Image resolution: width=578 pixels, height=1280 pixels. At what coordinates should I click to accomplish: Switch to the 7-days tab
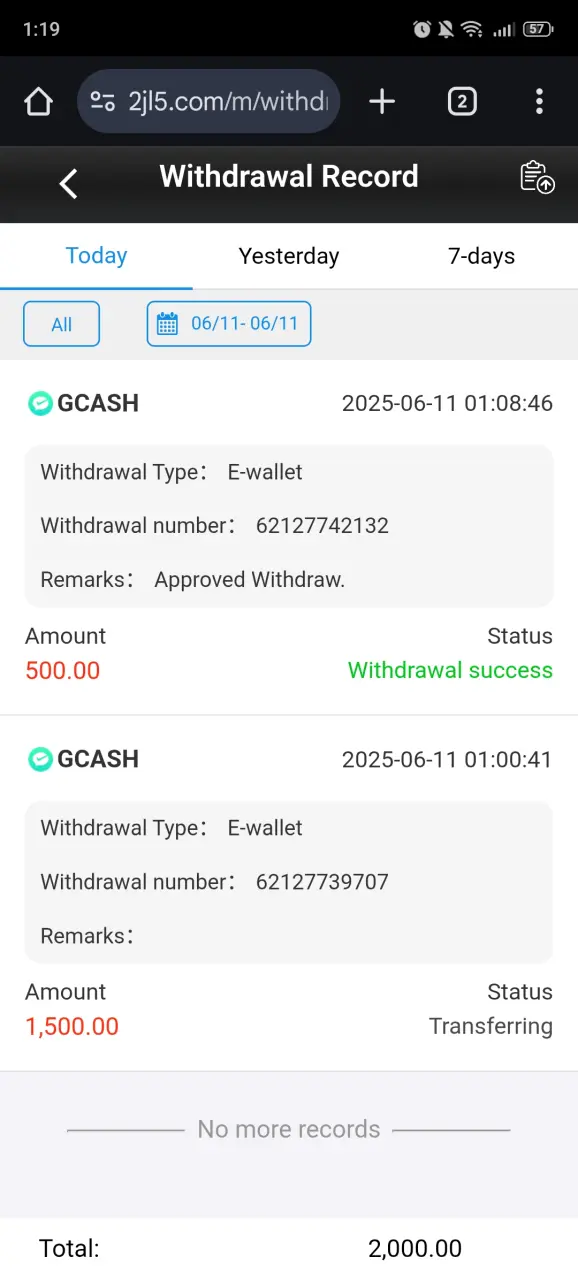(x=481, y=256)
